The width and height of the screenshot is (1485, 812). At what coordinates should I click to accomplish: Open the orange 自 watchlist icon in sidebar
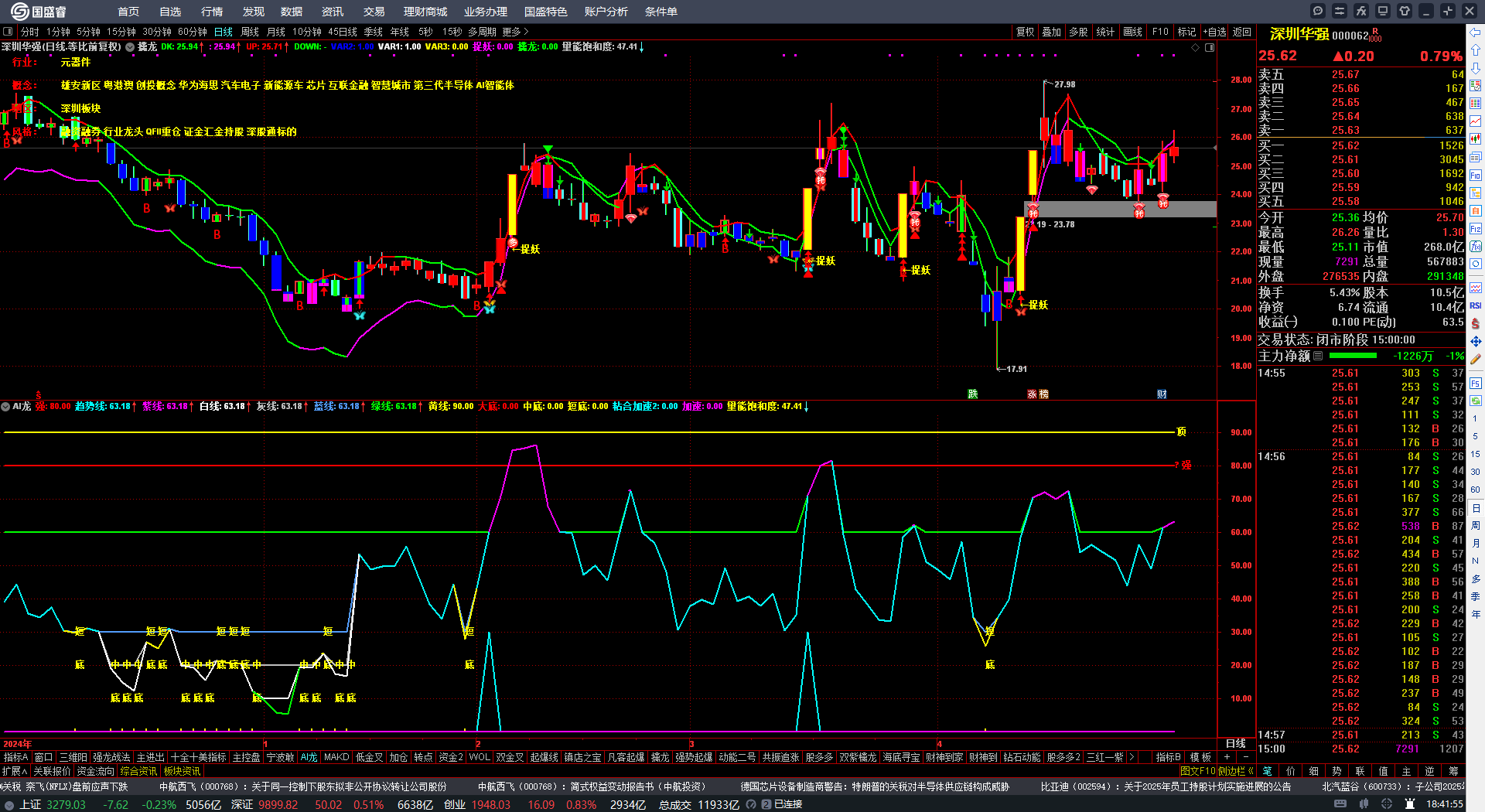tap(1476, 210)
